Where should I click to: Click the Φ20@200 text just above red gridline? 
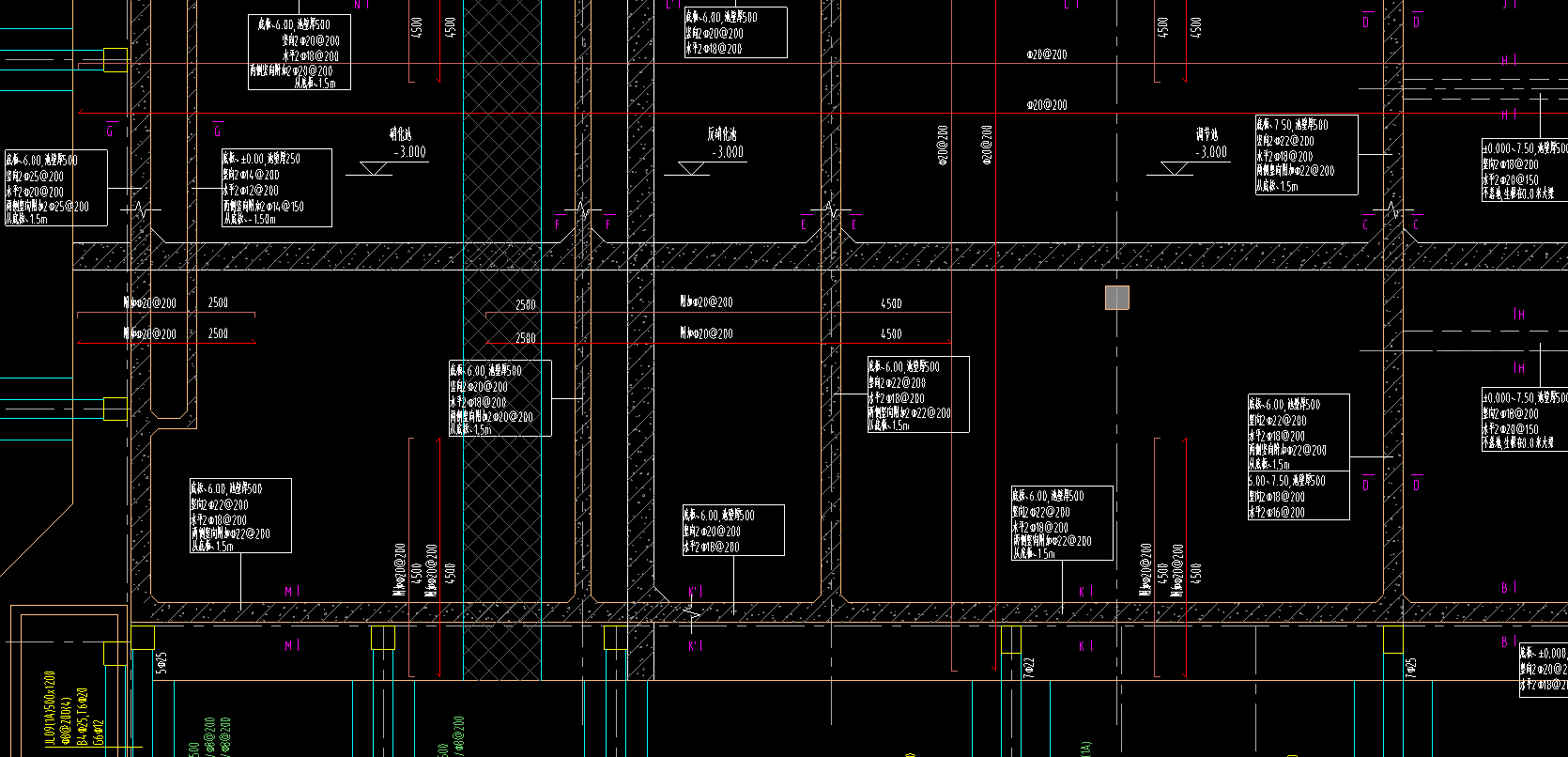pos(1046,104)
